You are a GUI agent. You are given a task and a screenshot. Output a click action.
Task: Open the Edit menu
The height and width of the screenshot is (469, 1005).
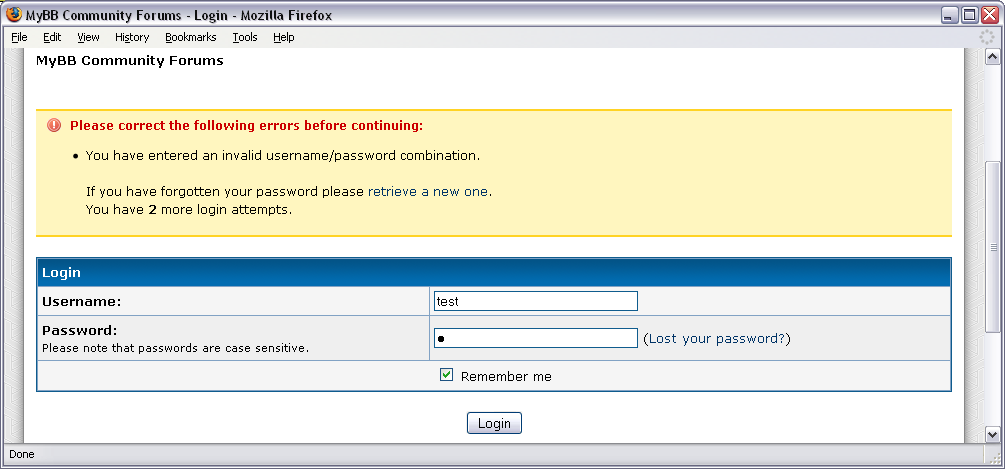(x=52, y=37)
